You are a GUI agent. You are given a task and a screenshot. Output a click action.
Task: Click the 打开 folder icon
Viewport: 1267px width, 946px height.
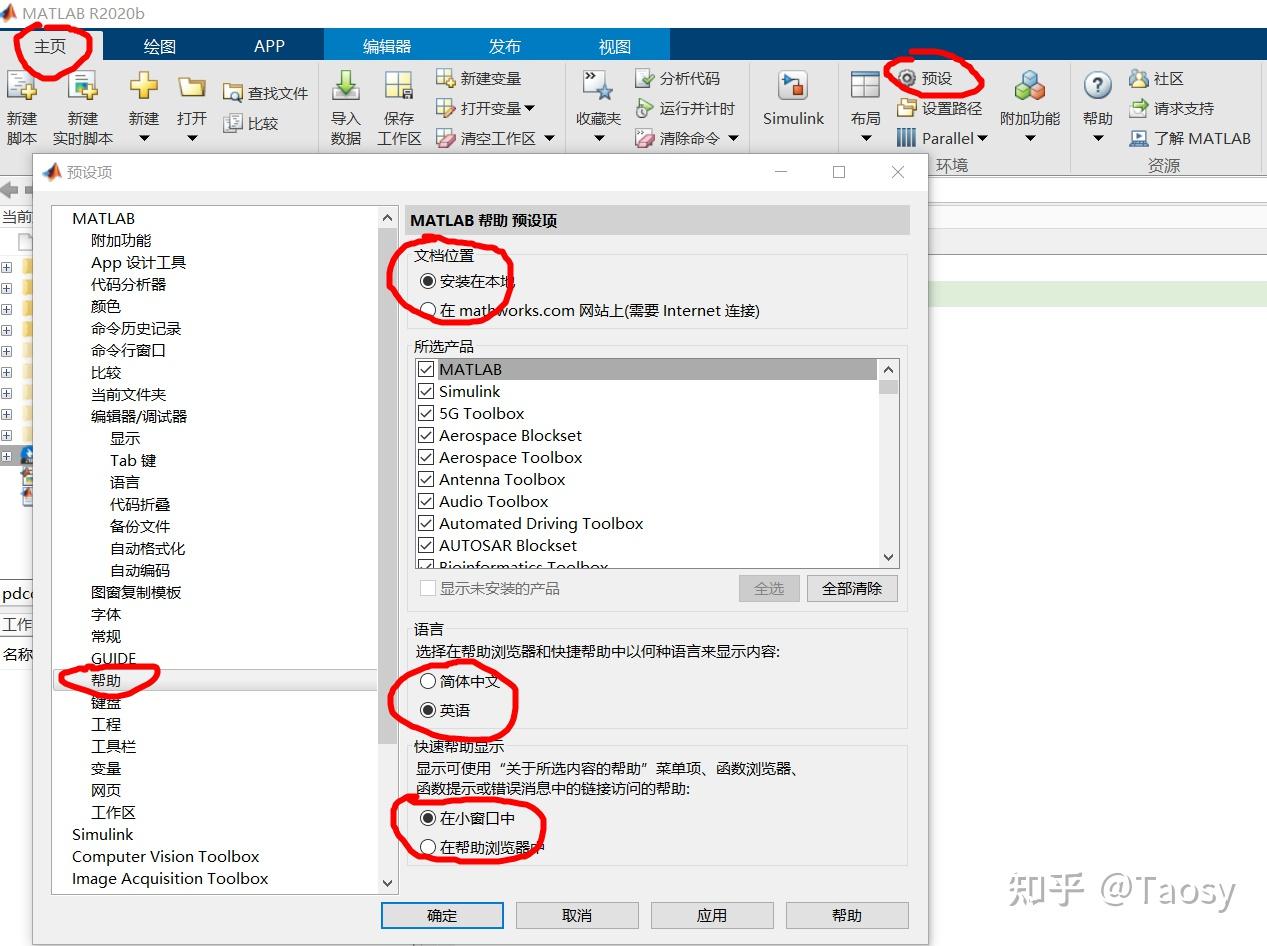click(191, 87)
